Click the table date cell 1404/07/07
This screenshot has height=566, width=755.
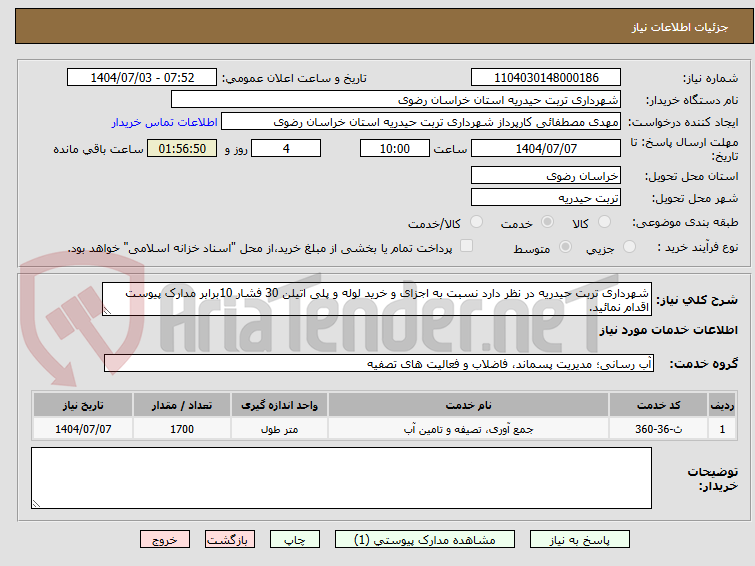83,429
